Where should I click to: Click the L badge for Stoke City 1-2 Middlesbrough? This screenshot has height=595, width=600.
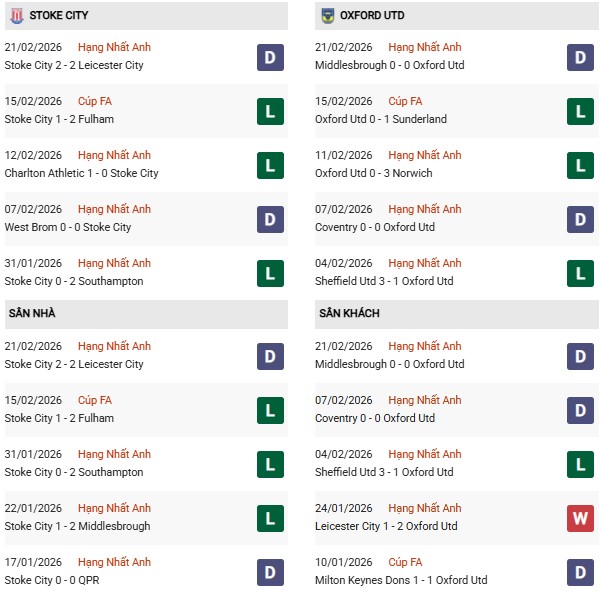tap(270, 518)
